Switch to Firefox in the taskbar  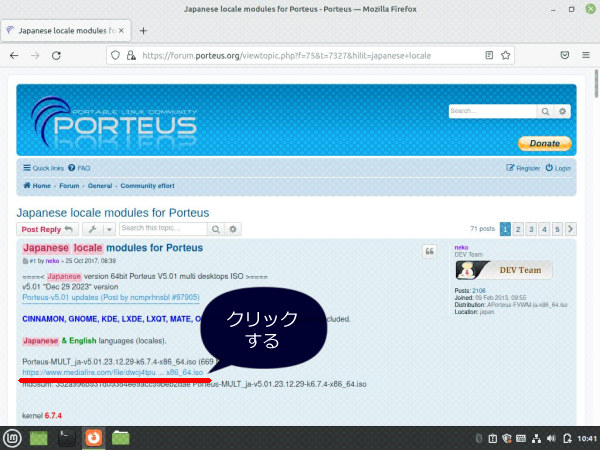tap(94, 438)
